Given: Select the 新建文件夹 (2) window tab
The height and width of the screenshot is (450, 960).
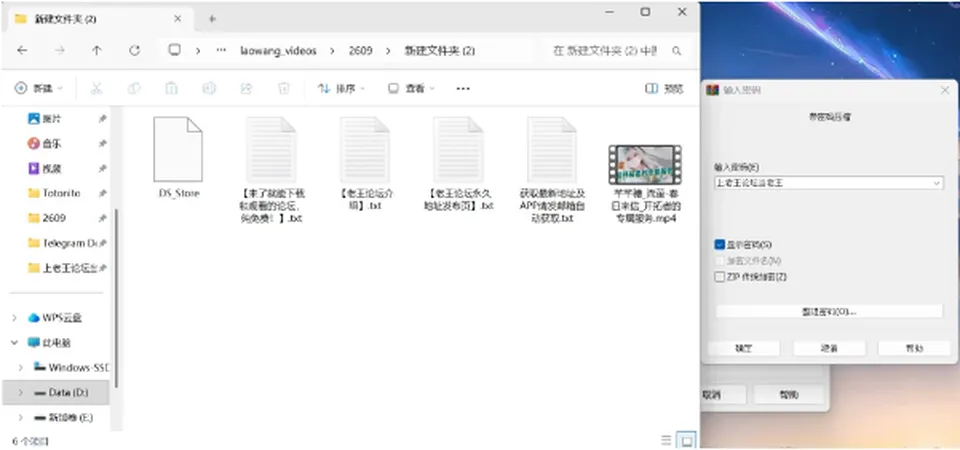Looking at the screenshot, I should pos(98,19).
